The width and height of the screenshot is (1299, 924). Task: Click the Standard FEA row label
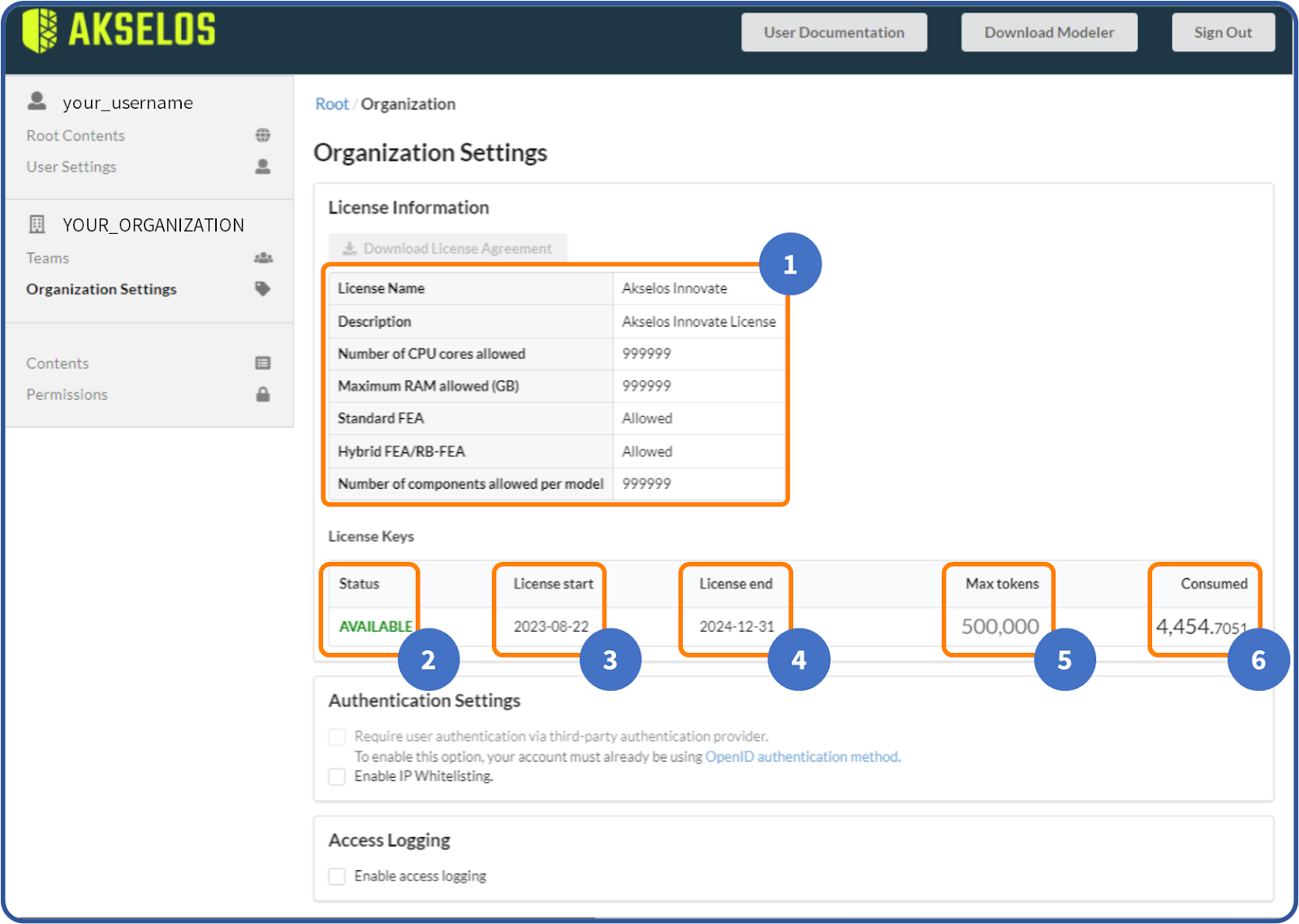pyautogui.click(x=381, y=418)
